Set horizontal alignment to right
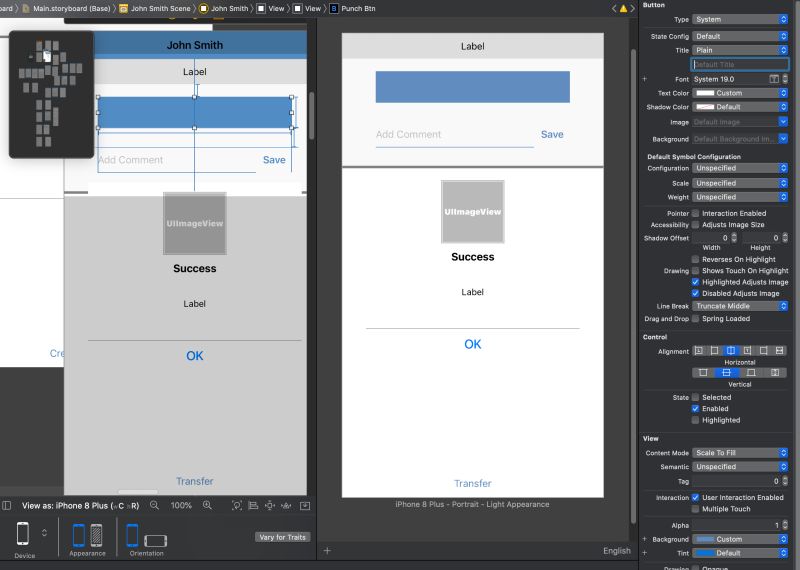This screenshot has width=800, height=570. click(x=763, y=351)
